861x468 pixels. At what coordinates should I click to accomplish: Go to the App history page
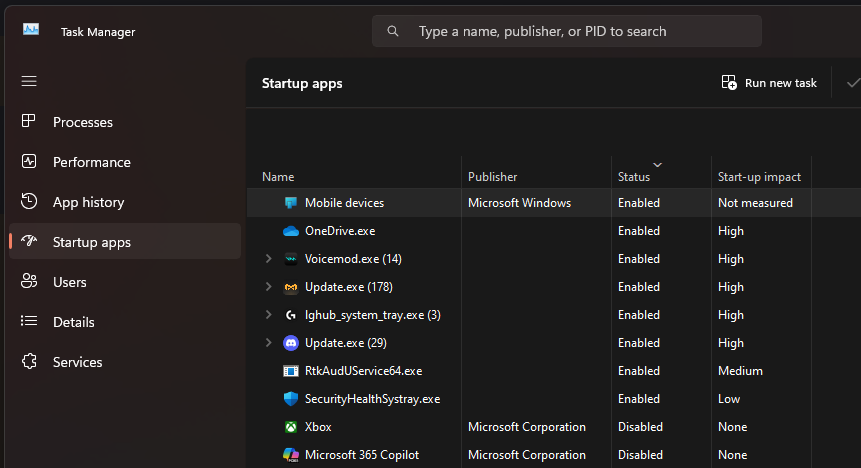pos(88,202)
